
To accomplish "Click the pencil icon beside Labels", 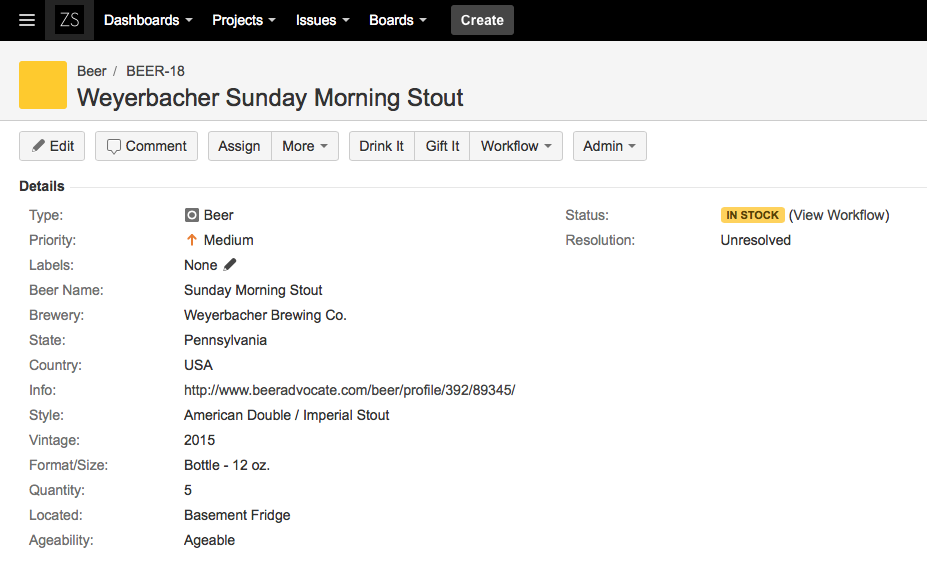I will click(x=230, y=265).
